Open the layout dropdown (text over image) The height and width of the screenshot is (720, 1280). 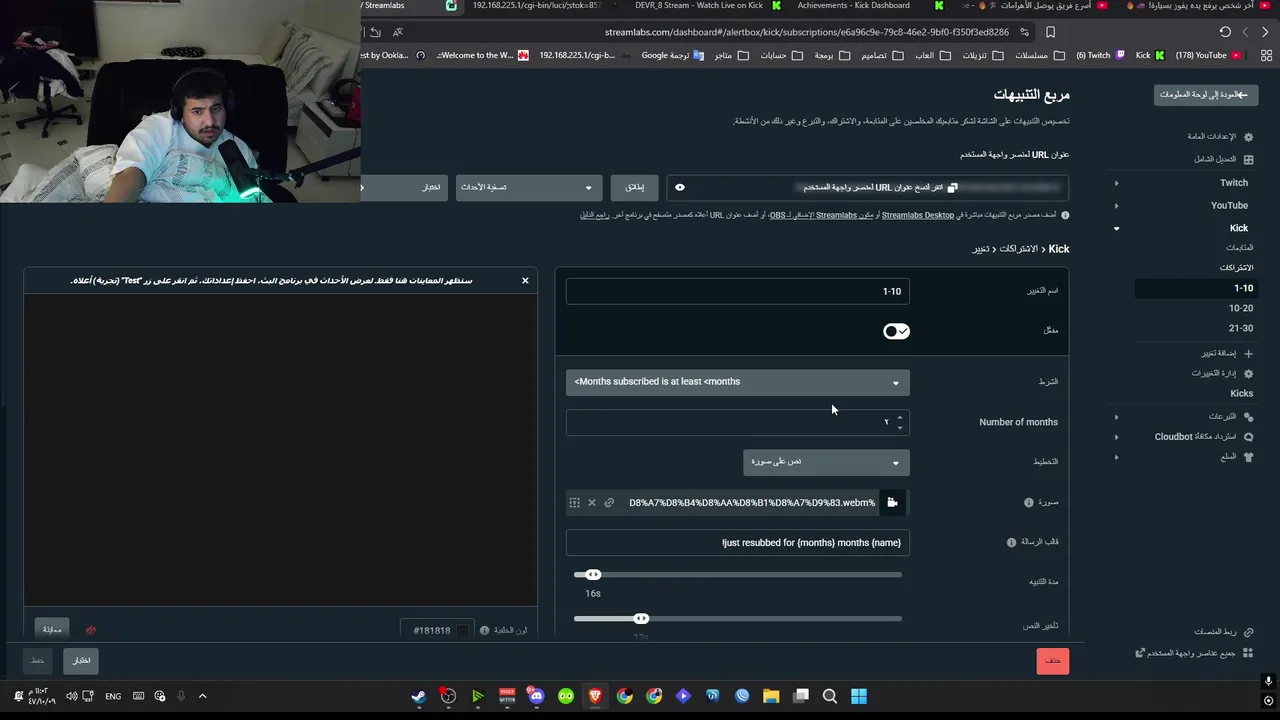tap(826, 462)
